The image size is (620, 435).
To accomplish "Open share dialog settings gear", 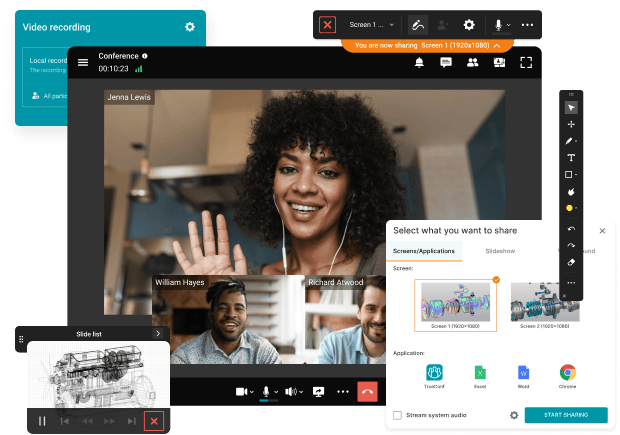I will [x=514, y=415].
